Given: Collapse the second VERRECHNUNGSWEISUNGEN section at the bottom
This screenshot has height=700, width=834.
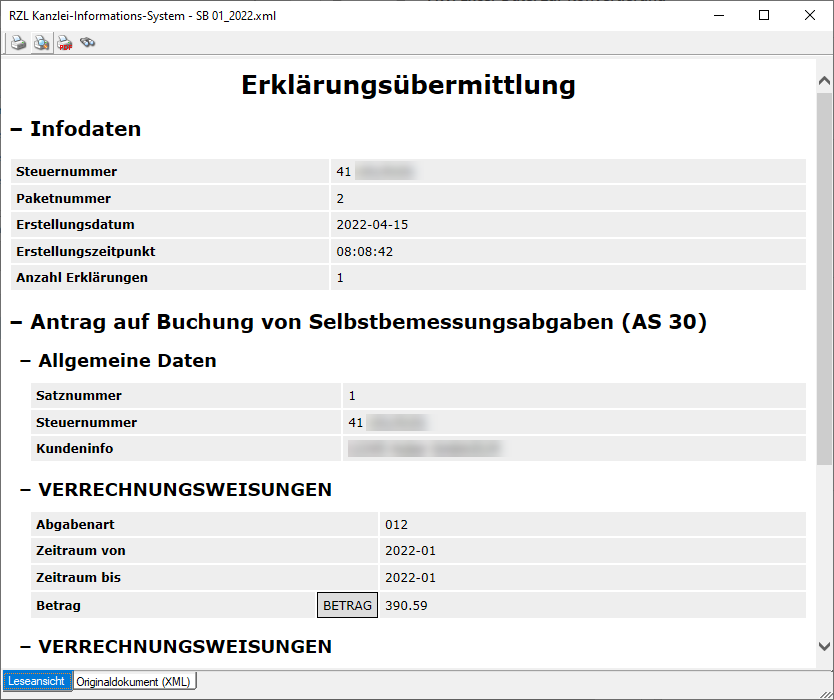Looking at the screenshot, I should [x=26, y=647].
